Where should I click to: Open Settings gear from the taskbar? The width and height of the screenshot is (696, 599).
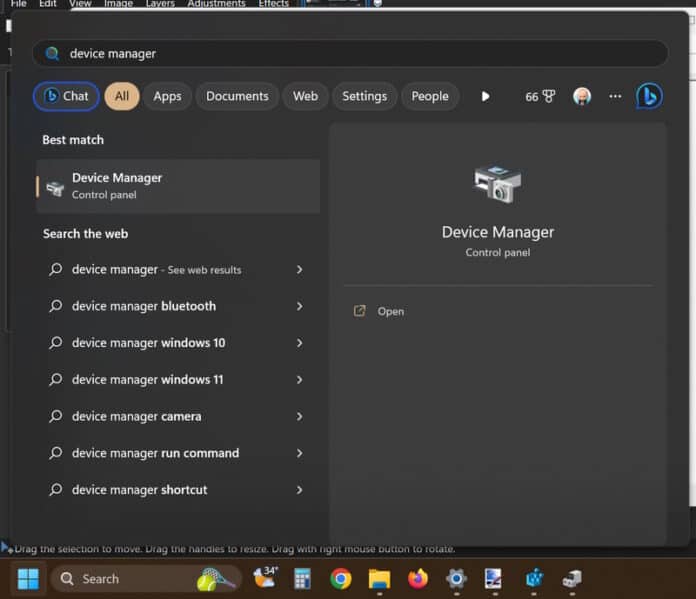456,579
